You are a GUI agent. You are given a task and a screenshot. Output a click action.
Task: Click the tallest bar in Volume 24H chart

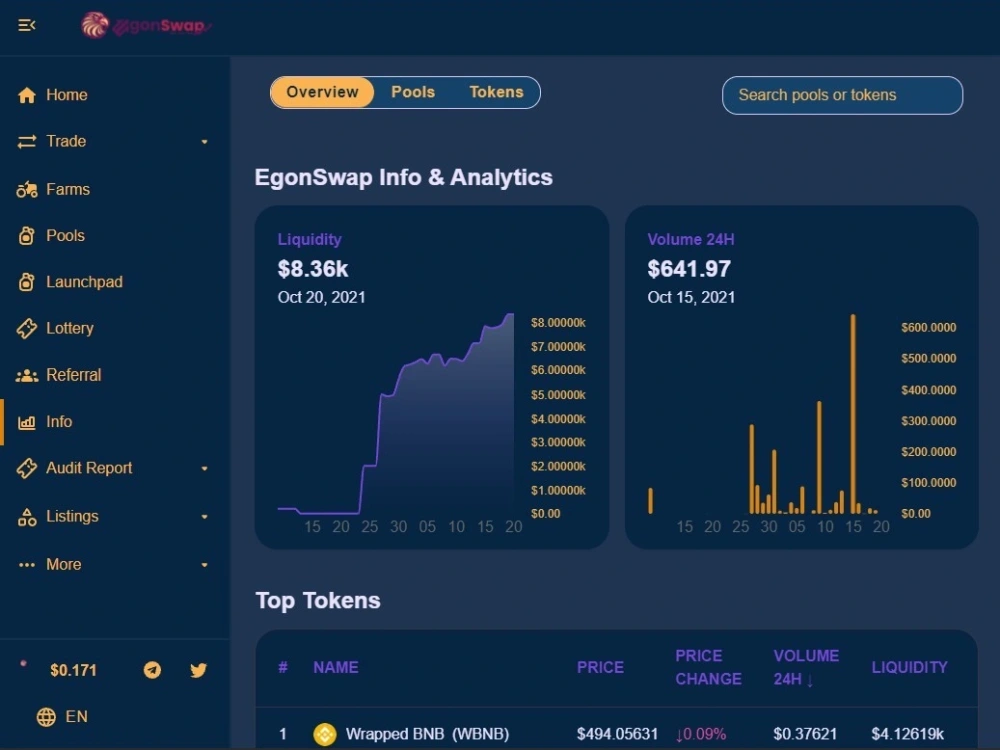pyautogui.click(x=853, y=414)
